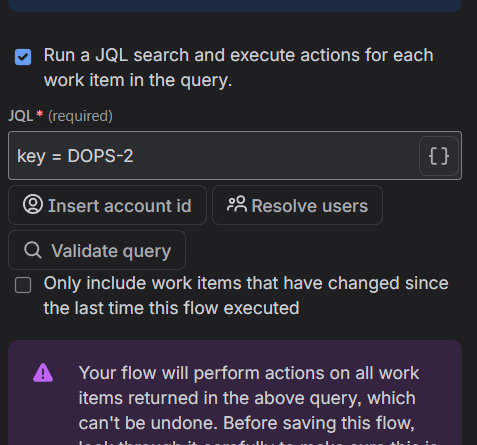Click Resolve users button
This screenshot has width=477, height=445.
click(x=297, y=205)
